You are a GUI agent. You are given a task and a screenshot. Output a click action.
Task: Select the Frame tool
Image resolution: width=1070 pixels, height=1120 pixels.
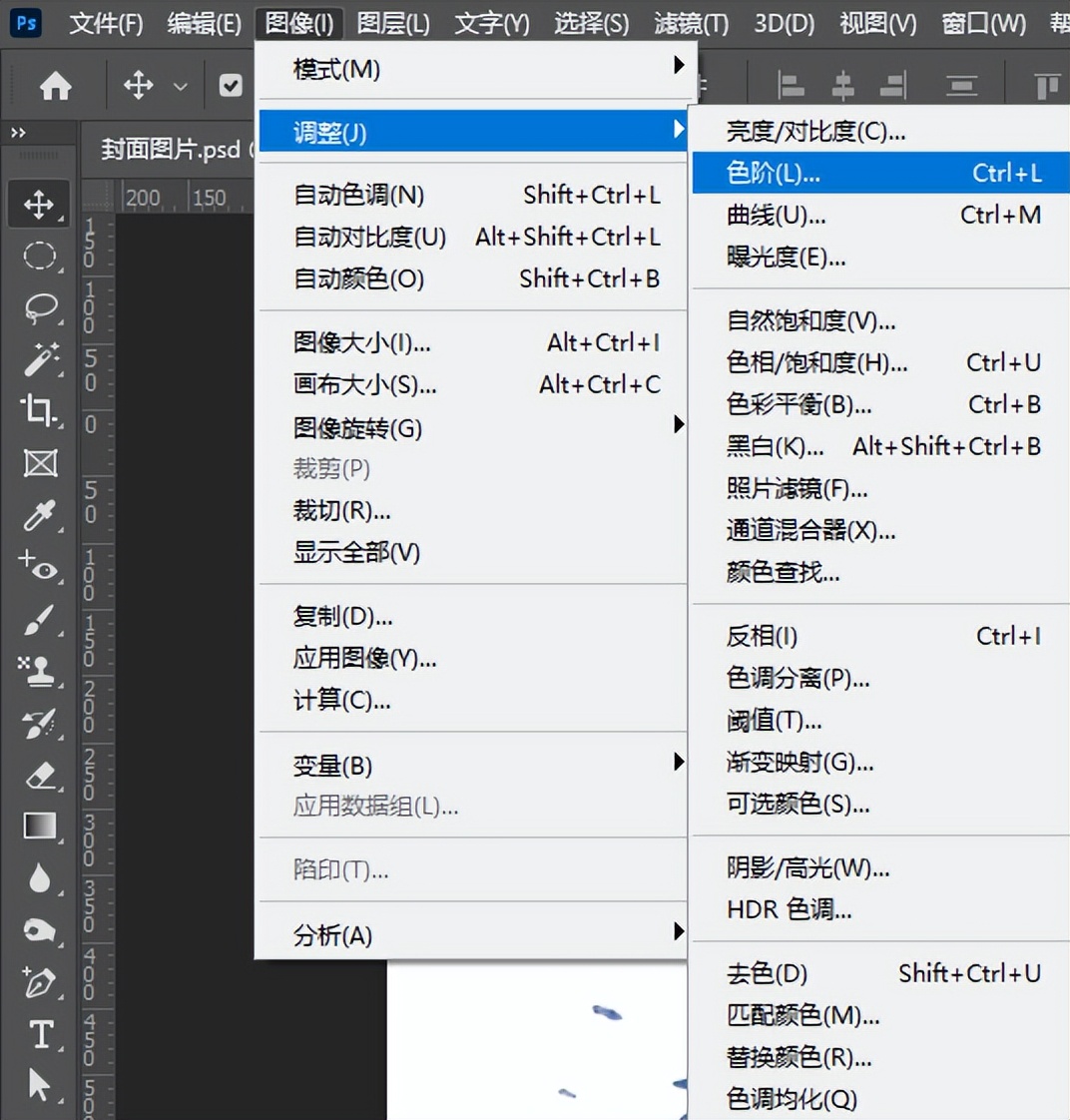coord(40,463)
